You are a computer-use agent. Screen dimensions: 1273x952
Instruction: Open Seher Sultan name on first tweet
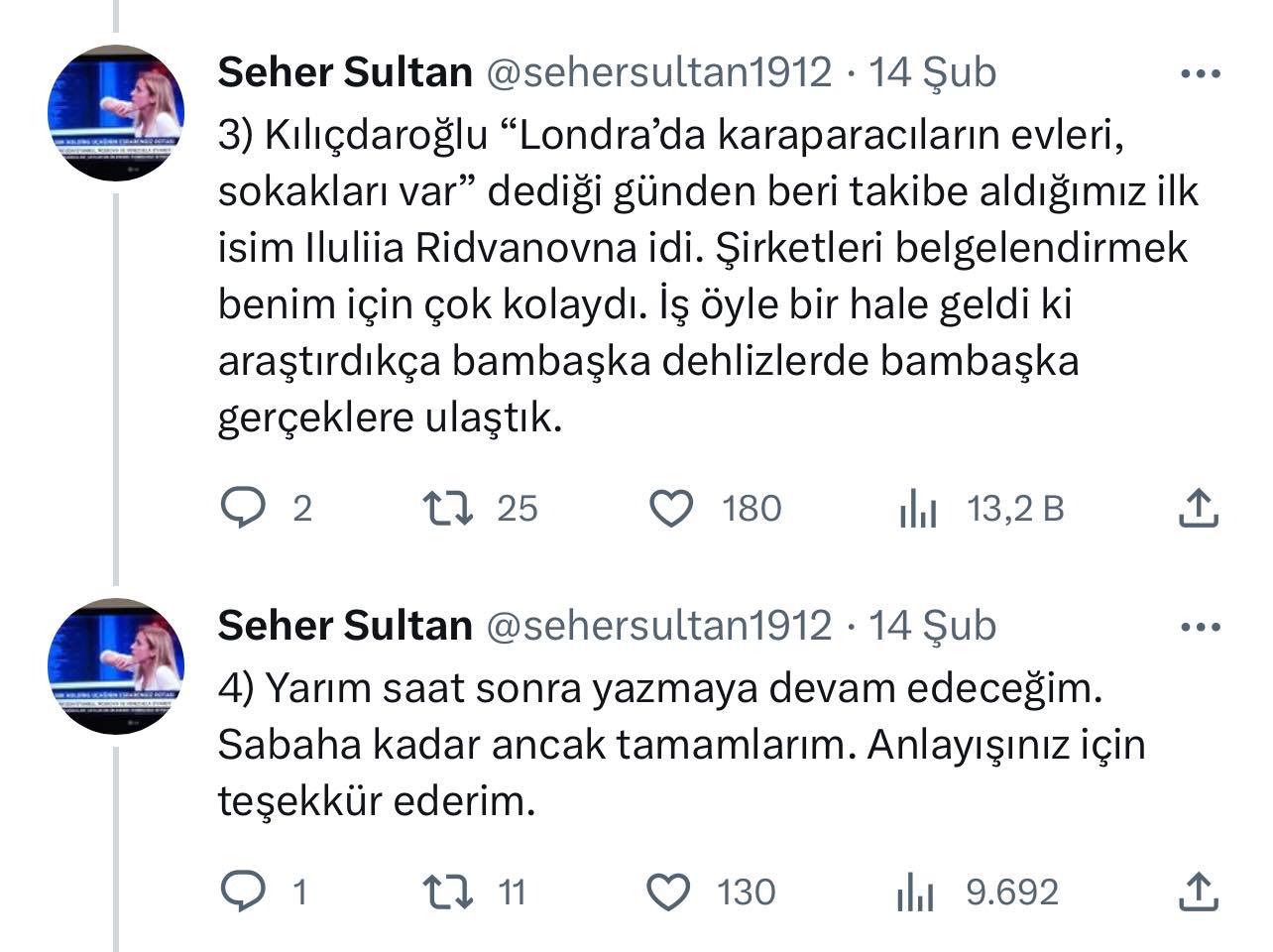coord(345,72)
